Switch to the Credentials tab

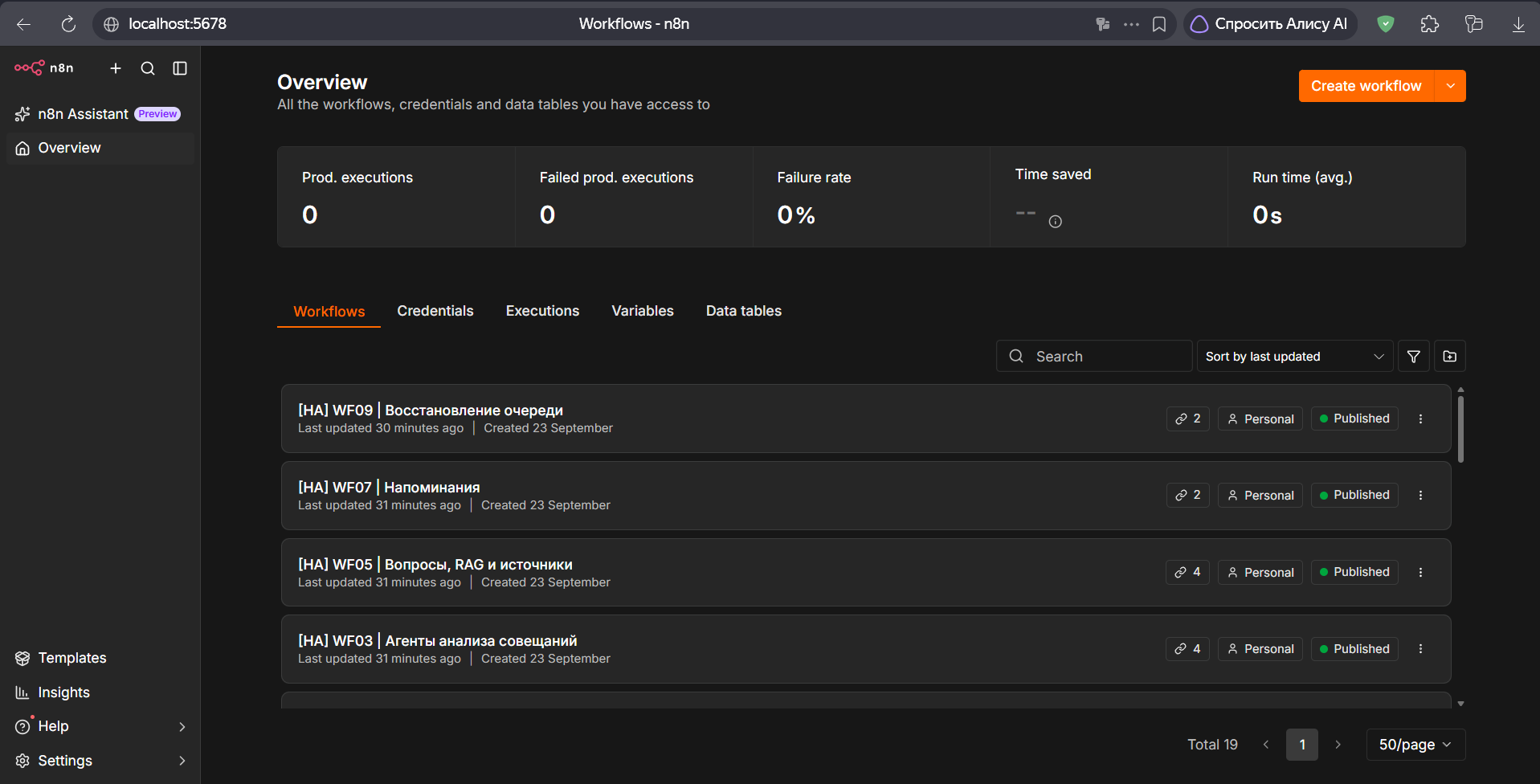click(x=435, y=311)
